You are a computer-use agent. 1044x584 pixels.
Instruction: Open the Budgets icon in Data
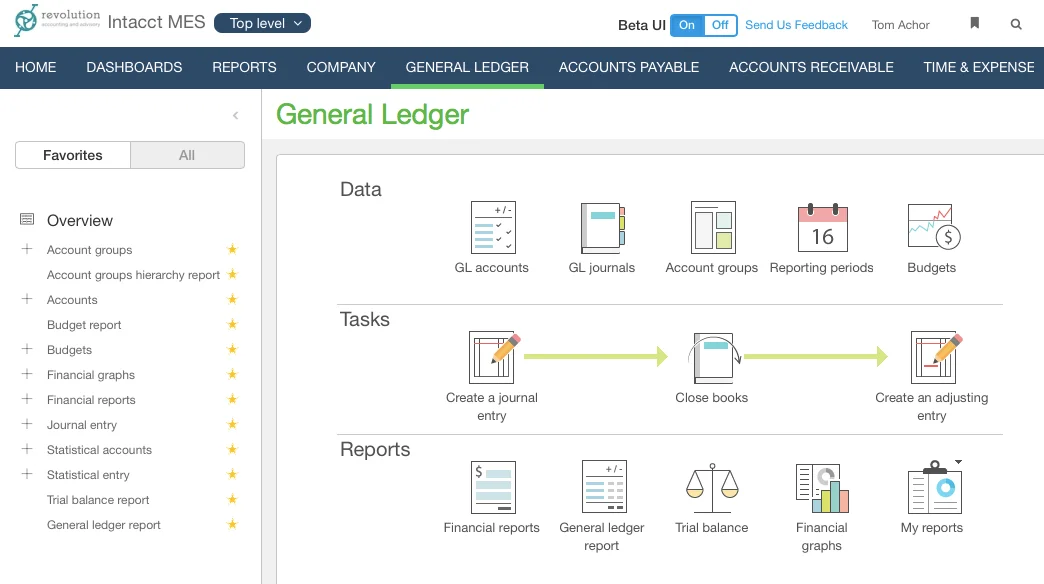[933, 227]
